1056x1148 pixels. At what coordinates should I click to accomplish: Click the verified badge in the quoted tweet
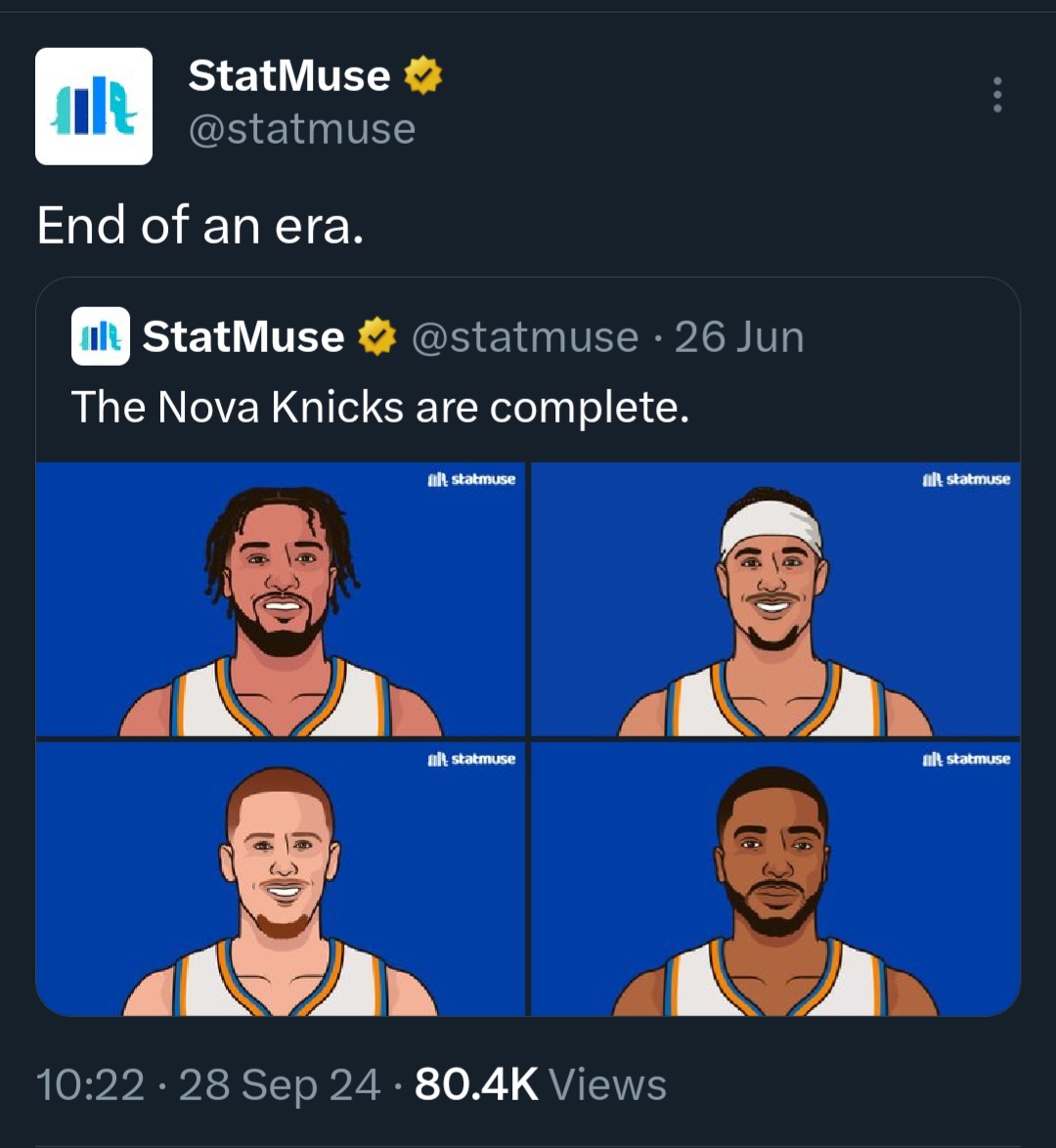click(376, 337)
